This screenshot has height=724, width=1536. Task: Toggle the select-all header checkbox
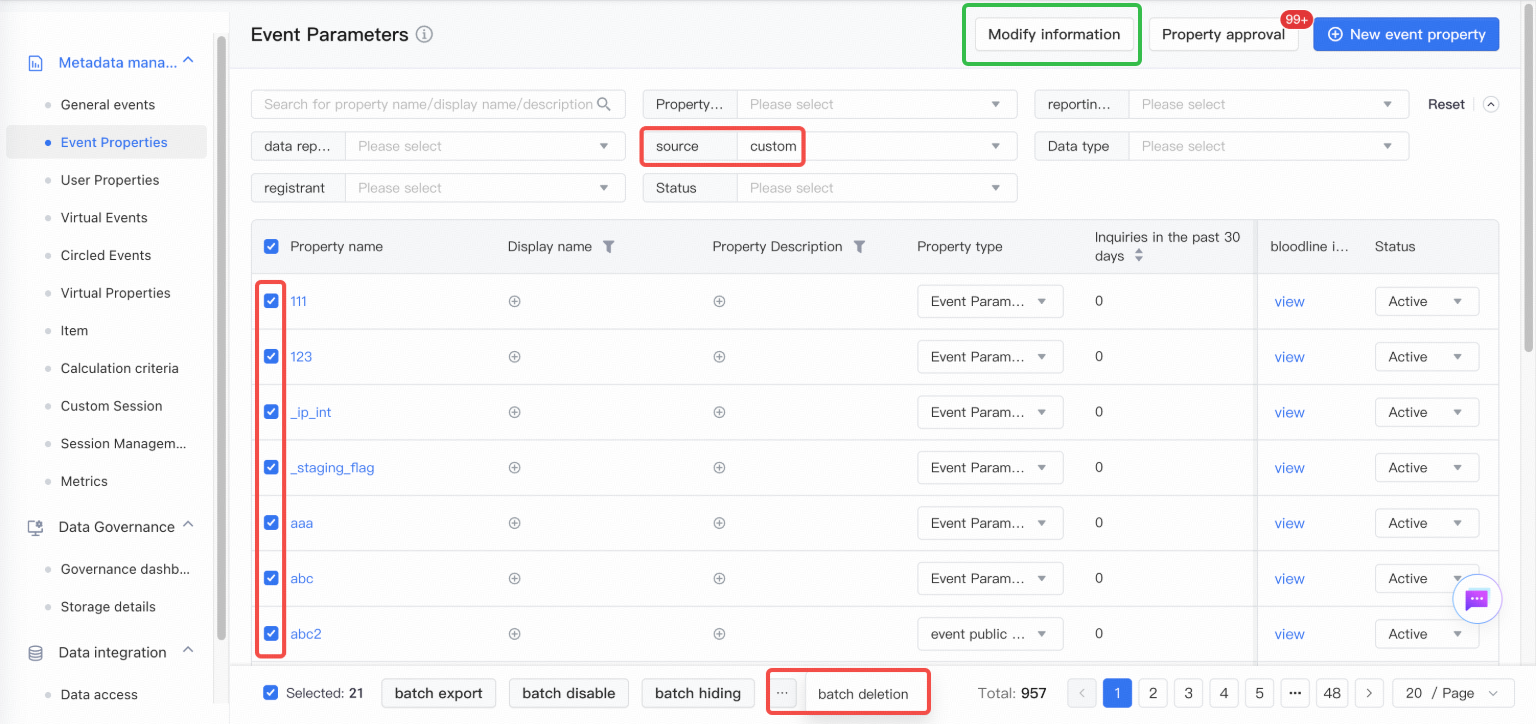pyautogui.click(x=271, y=247)
